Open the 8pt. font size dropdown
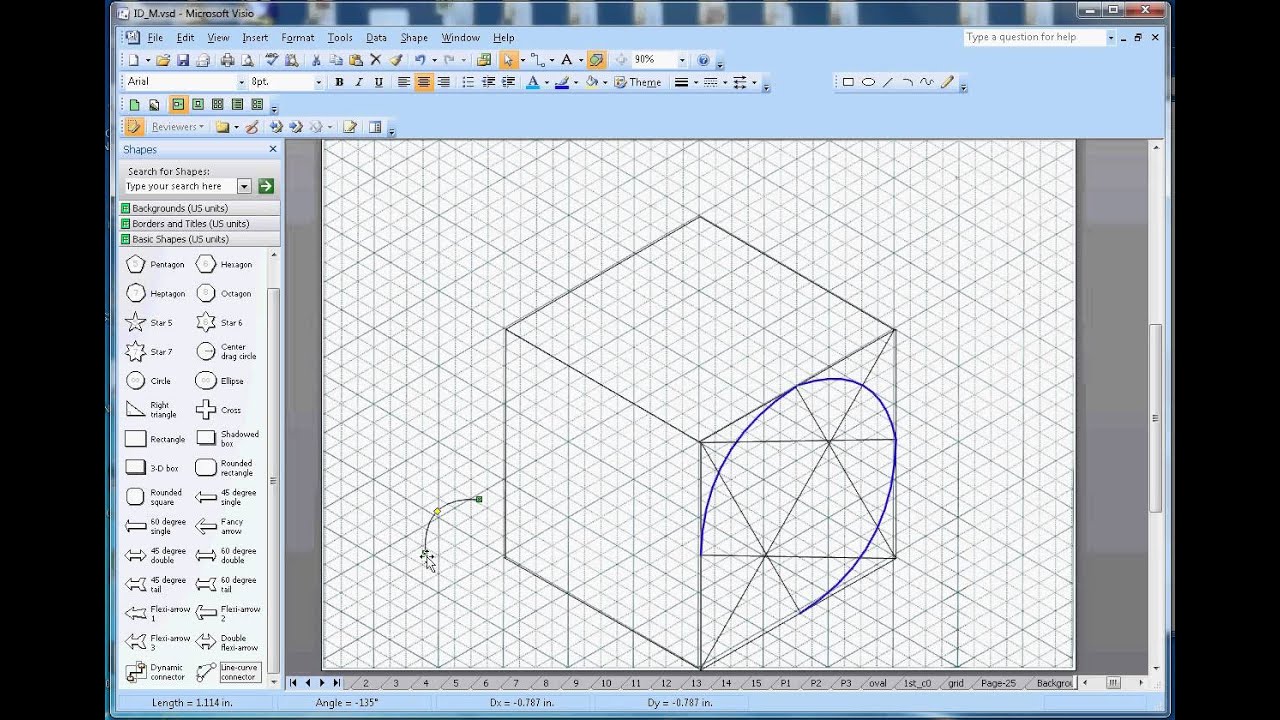Image resolution: width=1280 pixels, height=720 pixels. coord(318,82)
